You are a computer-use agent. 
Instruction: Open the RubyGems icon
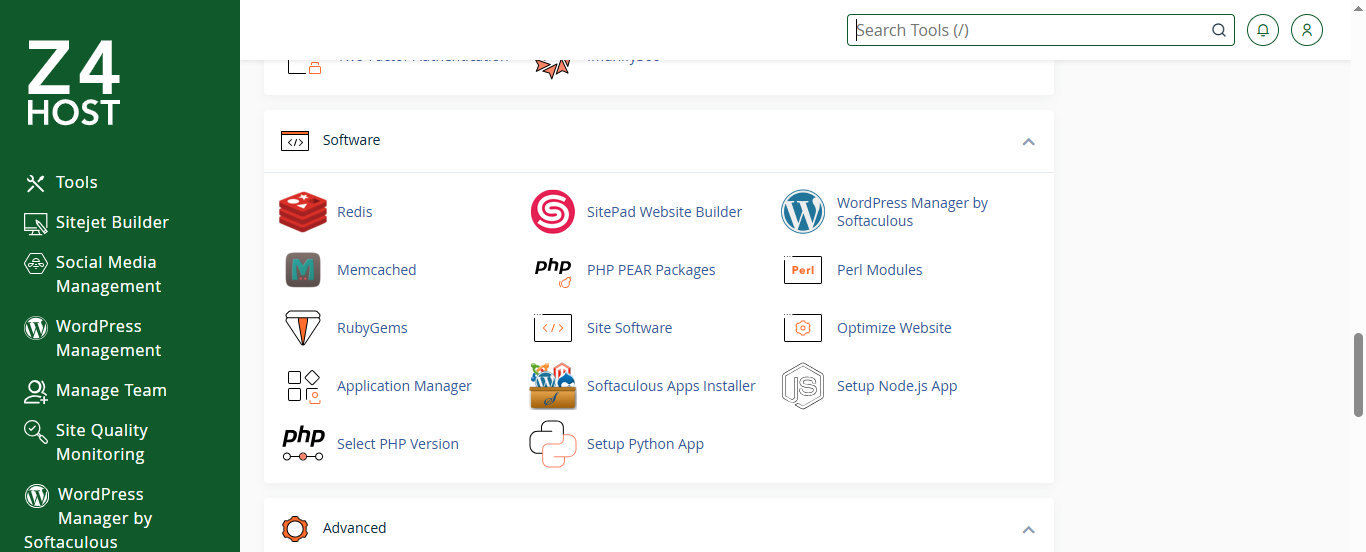(303, 328)
